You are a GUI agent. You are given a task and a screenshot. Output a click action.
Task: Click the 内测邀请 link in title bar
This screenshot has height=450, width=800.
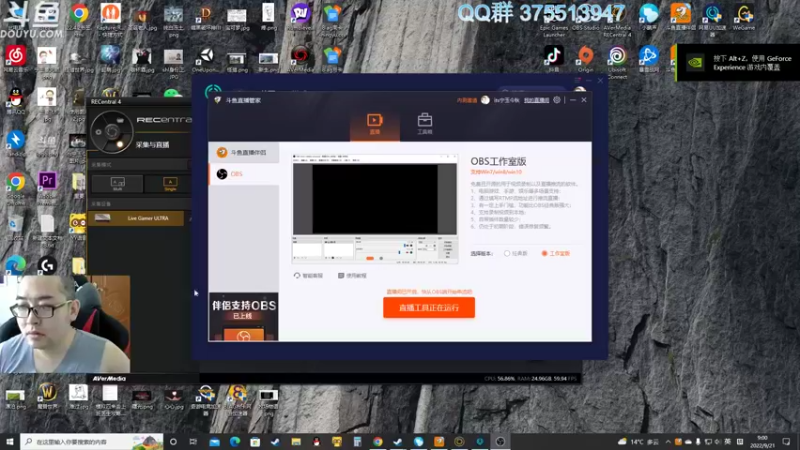tap(466, 101)
